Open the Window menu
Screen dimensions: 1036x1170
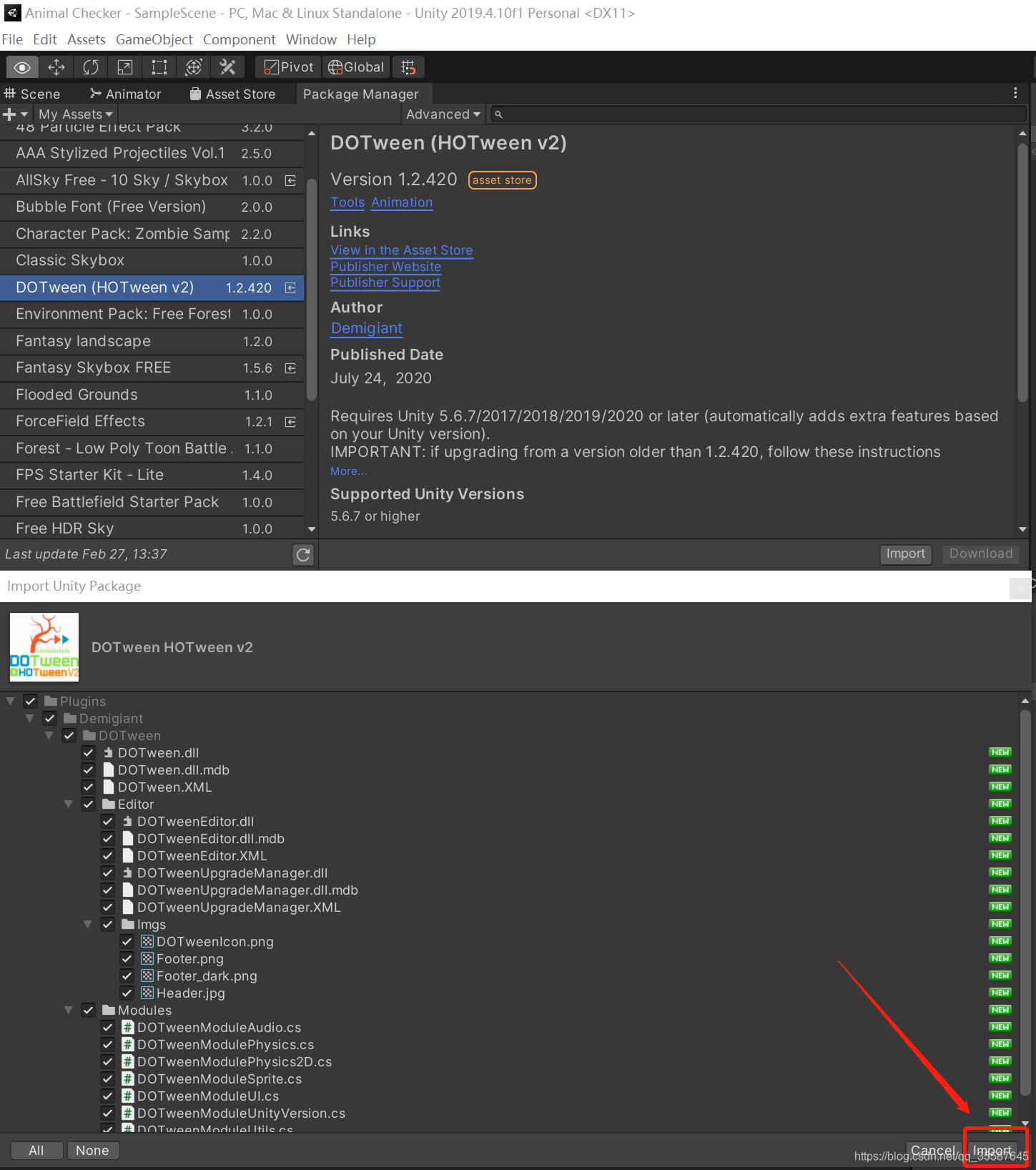coord(311,39)
